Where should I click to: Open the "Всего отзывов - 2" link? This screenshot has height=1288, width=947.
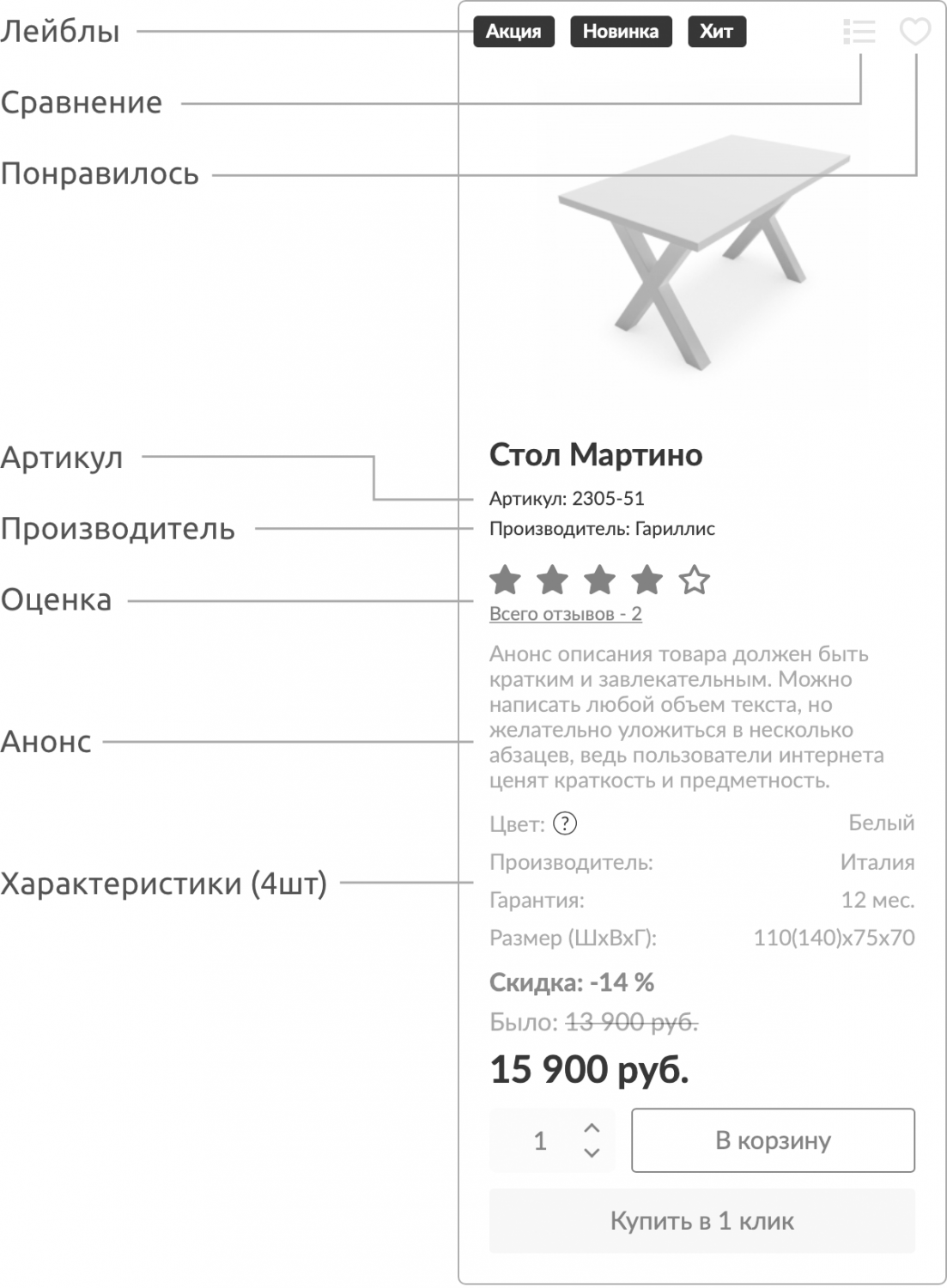(x=565, y=614)
